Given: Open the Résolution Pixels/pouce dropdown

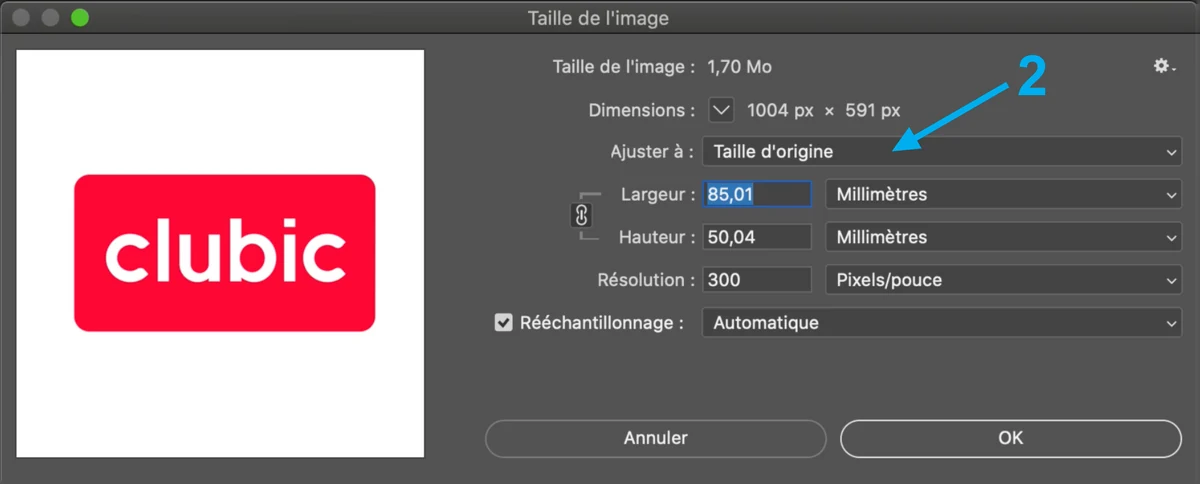Looking at the screenshot, I should 1003,280.
